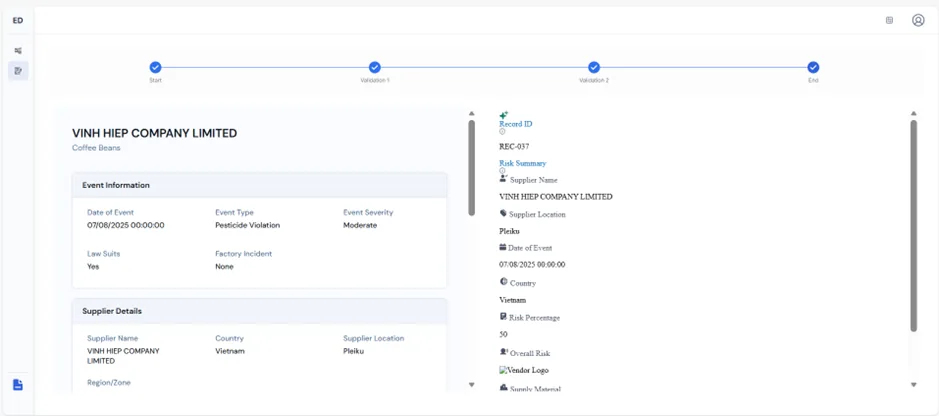Click the VINH HIEP COMPANY LIMITED page heading
Viewport: 939px width, 416px height.
pyautogui.click(x=155, y=133)
